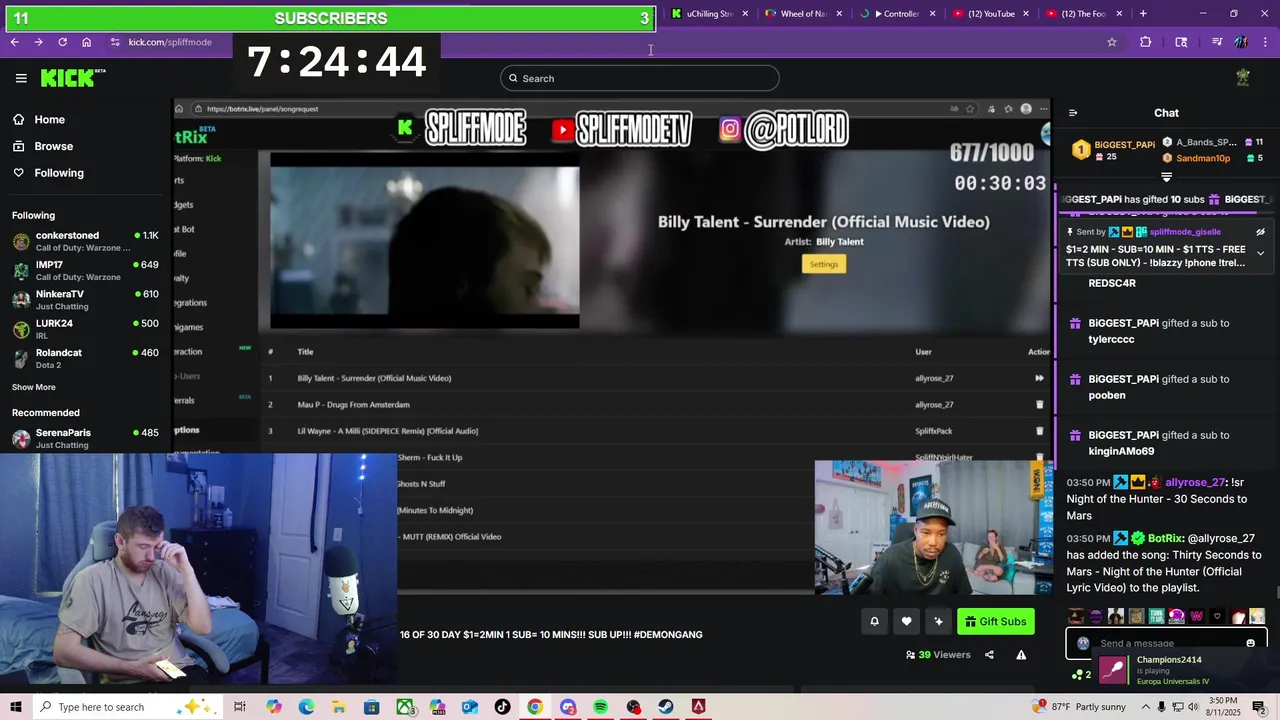This screenshot has width=1280, height=720.
Task: Click BotRix username in chat
Action: 1165,538
